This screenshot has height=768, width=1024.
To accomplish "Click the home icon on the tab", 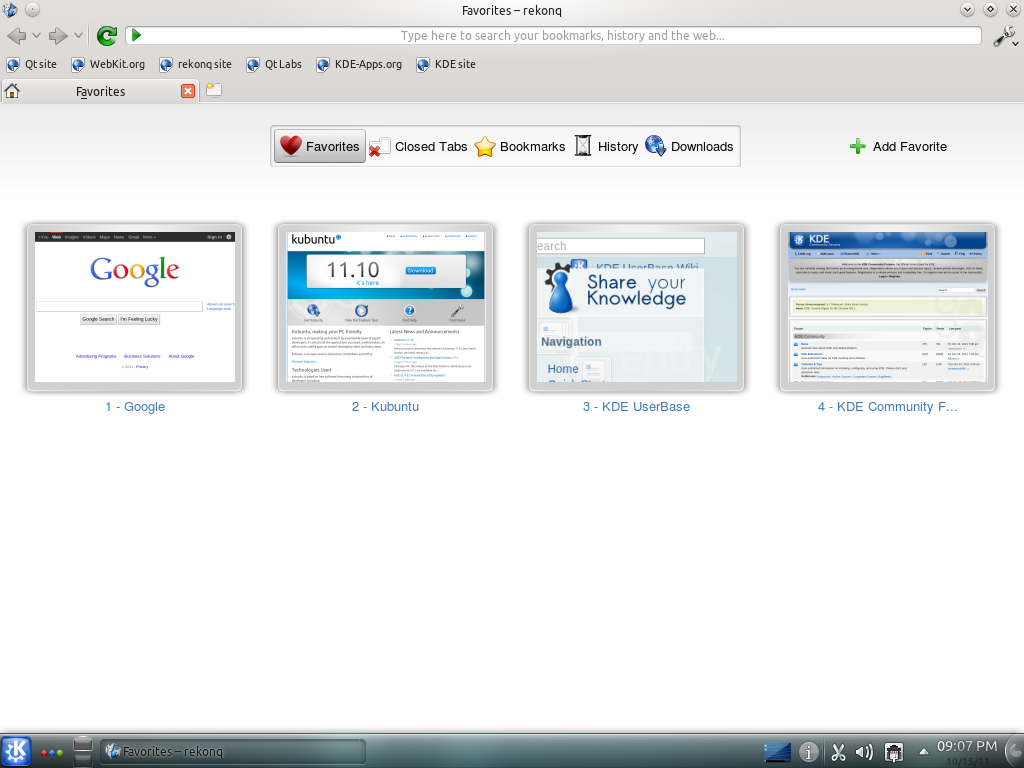I will (x=12, y=91).
